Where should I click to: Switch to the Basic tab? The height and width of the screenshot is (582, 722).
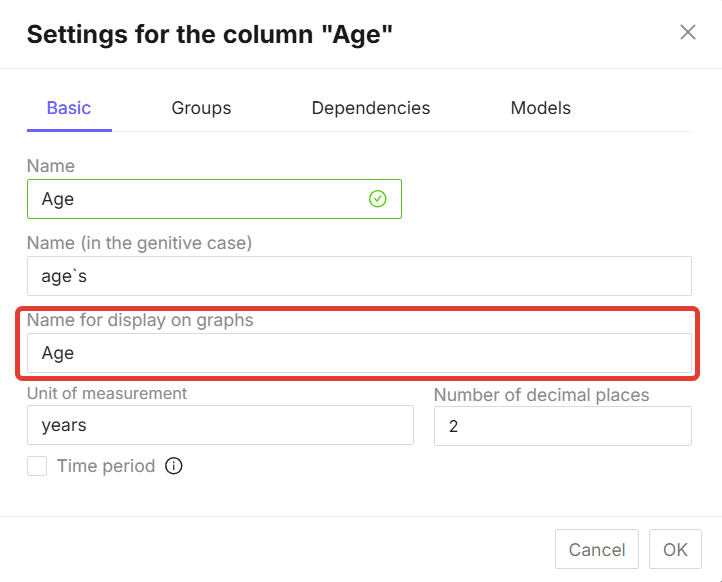69,108
